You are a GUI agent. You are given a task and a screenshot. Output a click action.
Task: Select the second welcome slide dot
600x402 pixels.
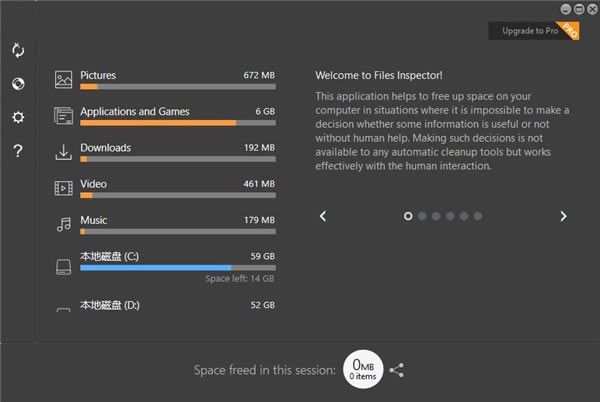pos(422,216)
